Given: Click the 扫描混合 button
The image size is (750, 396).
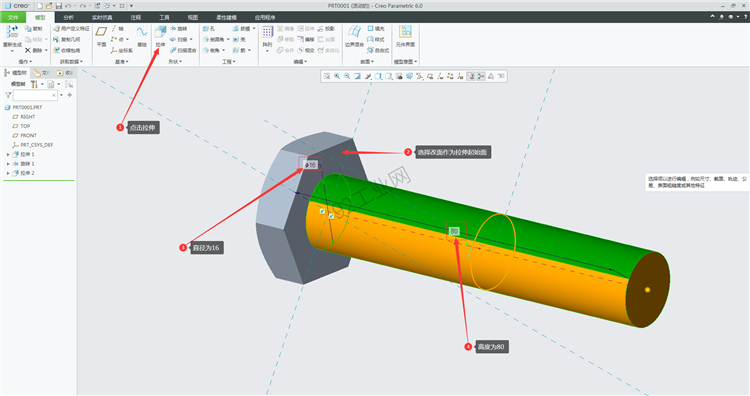Looking at the screenshot, I should tap(184, 50).
